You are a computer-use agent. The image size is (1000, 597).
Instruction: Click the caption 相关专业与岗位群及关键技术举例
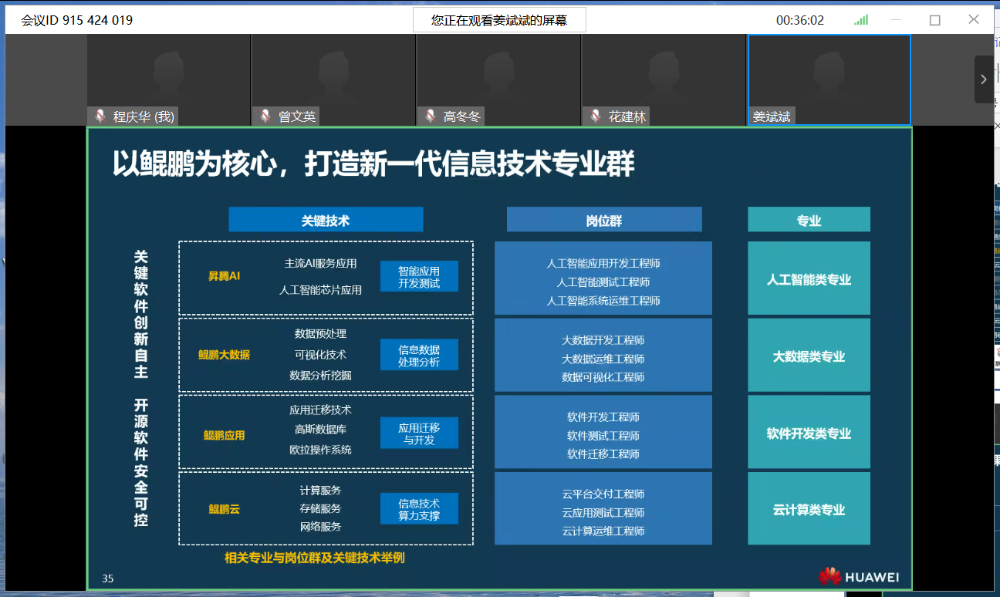[314, 557]
